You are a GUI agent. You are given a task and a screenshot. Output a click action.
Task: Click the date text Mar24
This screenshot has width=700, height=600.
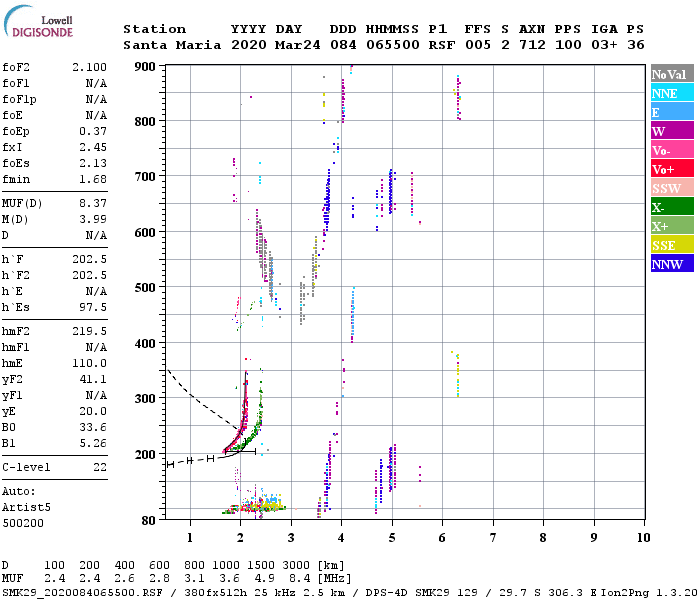pyautogui.click(x=297, y=45)
